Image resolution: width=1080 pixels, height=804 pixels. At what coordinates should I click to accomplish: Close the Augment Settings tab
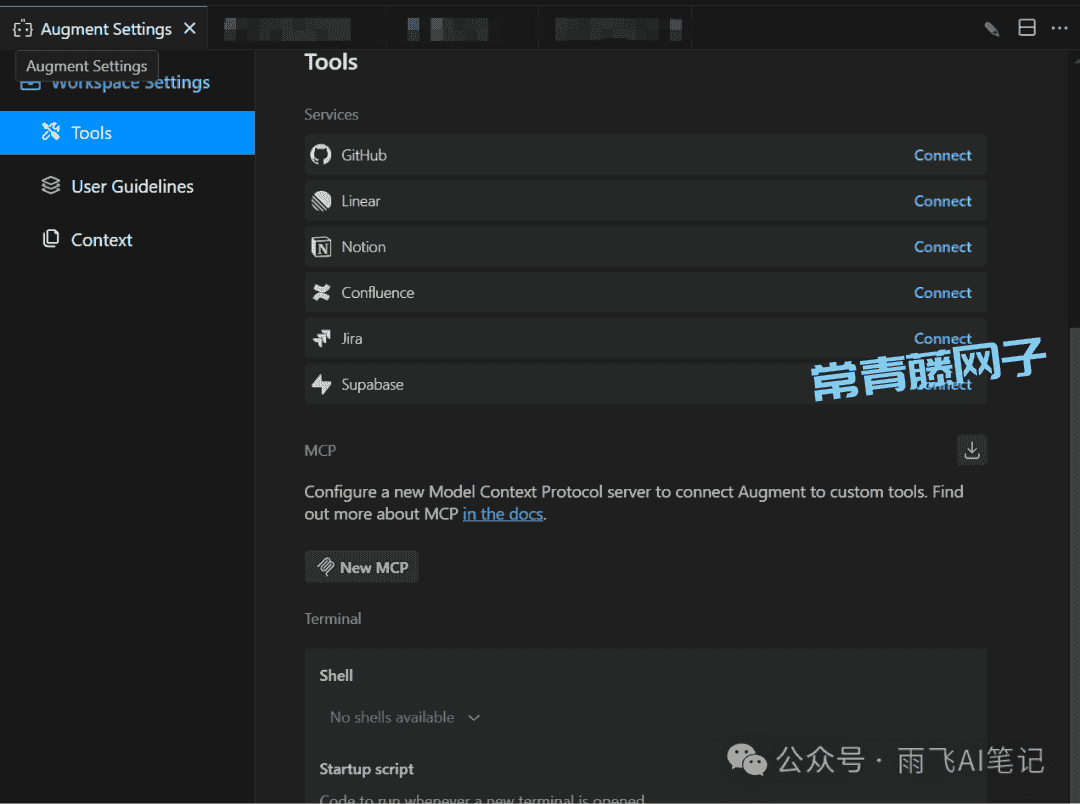pyautogui.click(x=190, y=28)
